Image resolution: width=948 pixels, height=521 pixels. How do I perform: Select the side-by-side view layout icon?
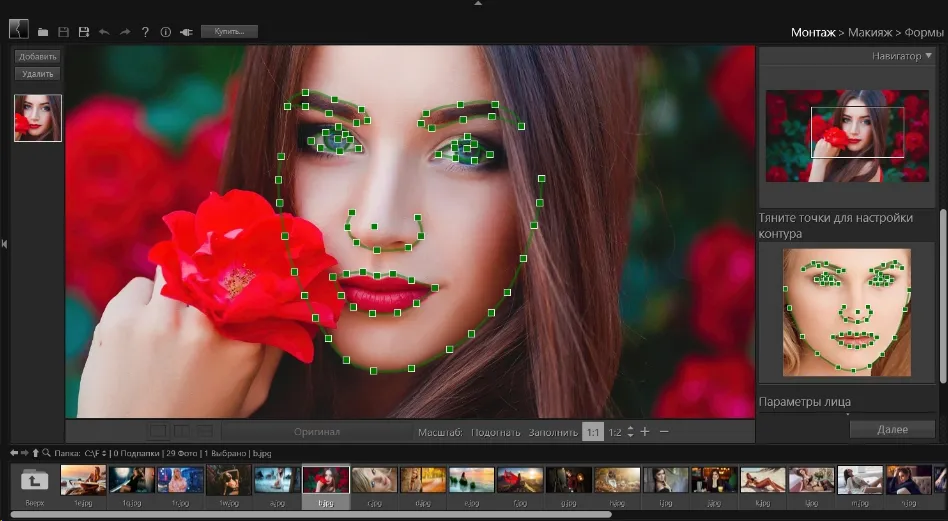click(181, 432)
